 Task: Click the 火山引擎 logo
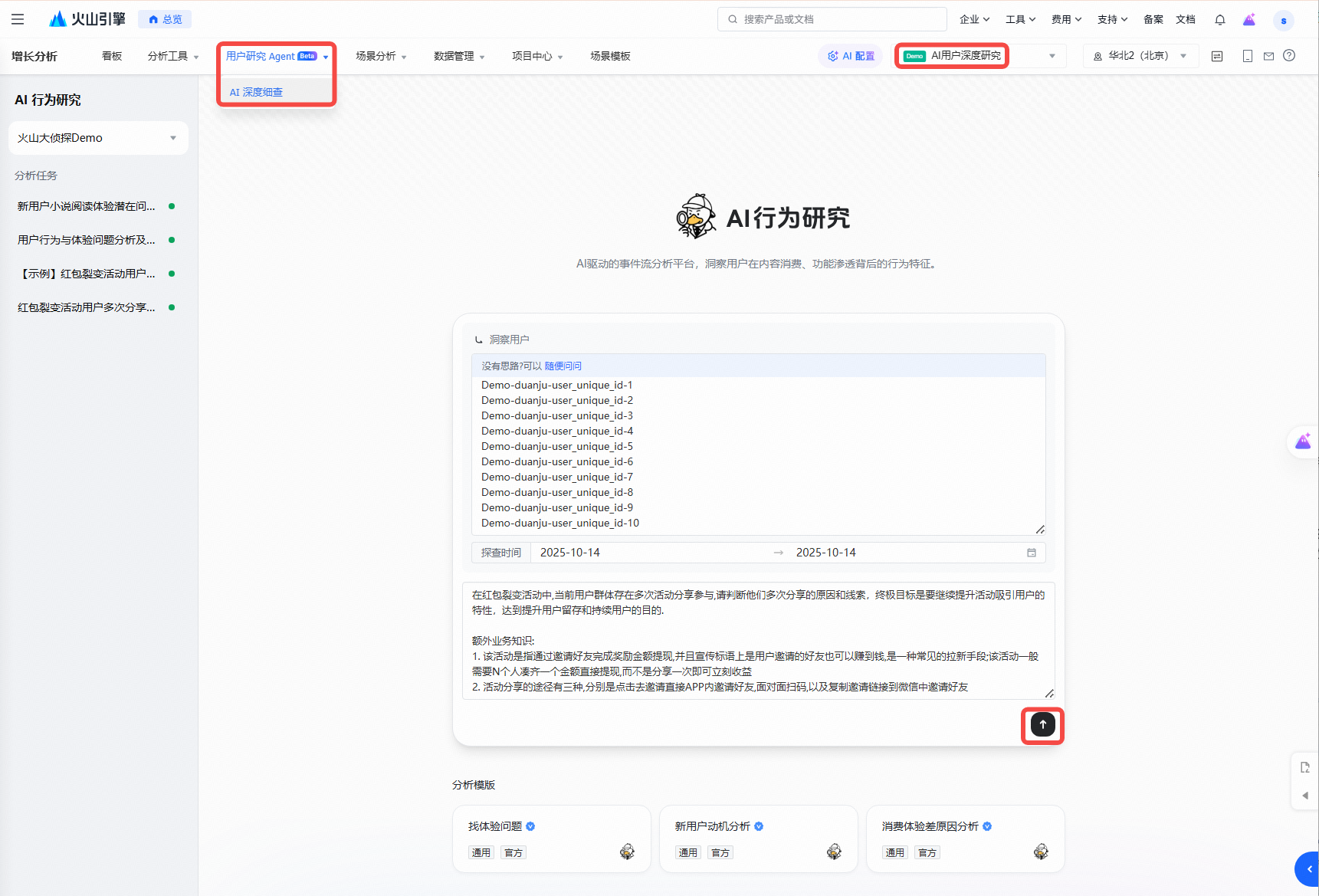[x=87, y=19]
